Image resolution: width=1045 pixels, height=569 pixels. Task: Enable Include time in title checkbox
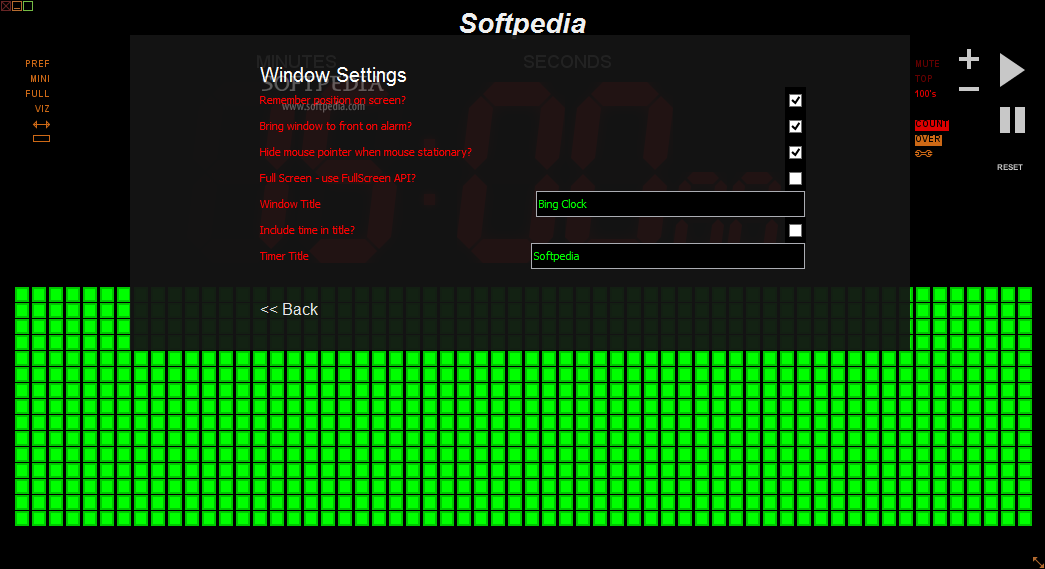(795, 231)
